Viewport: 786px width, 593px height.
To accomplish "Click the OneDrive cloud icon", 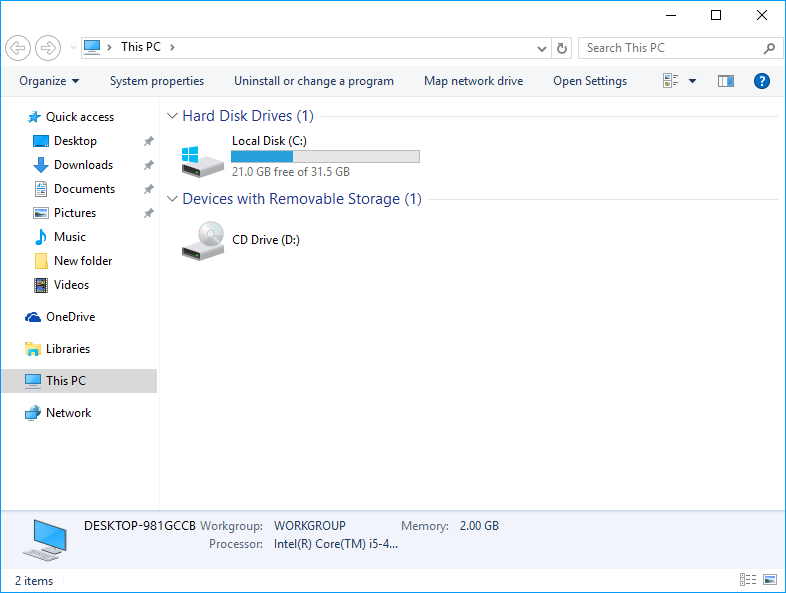I will [33, 317].
